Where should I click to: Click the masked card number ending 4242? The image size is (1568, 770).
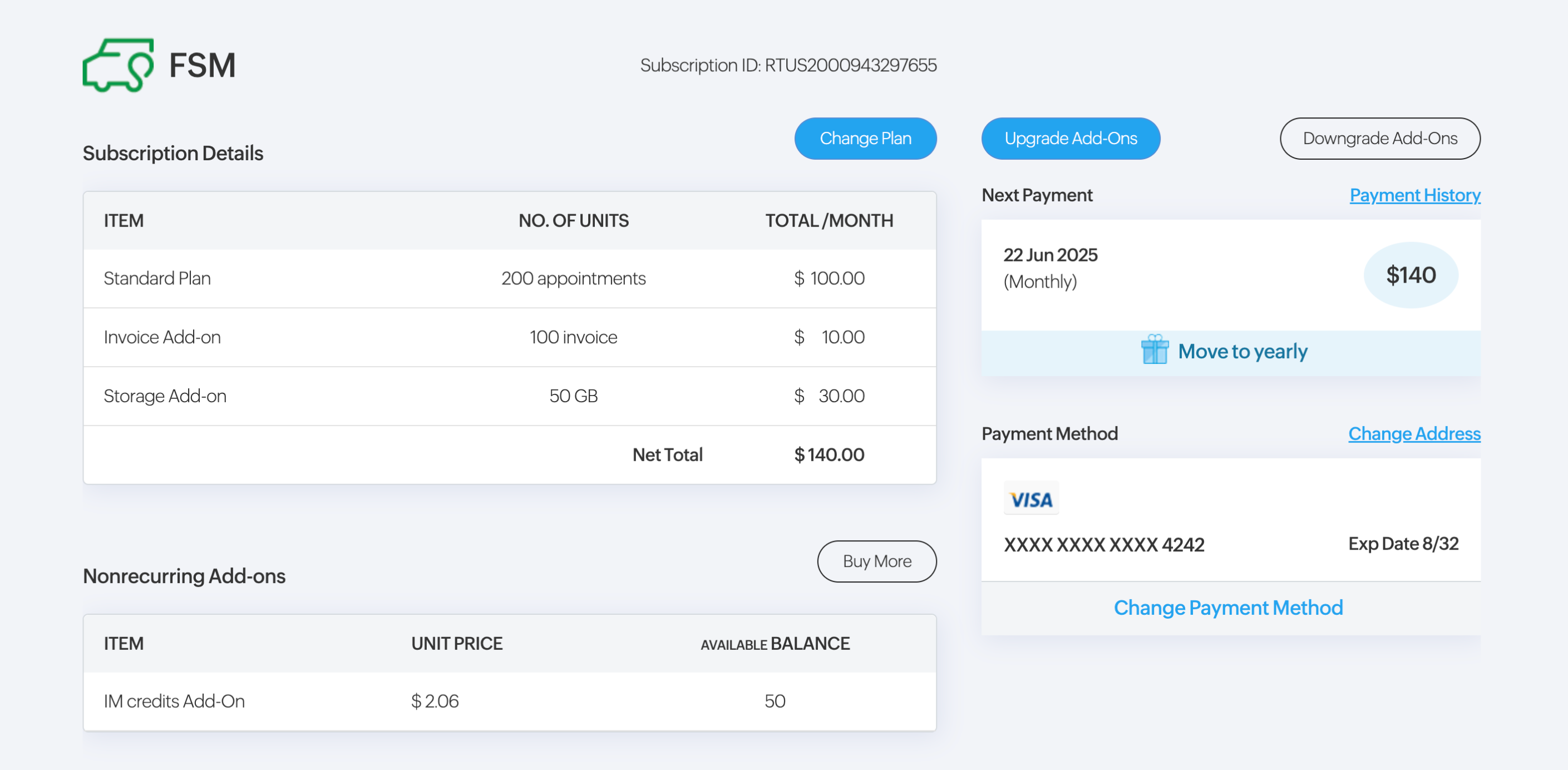click(x=1103, y=544)
